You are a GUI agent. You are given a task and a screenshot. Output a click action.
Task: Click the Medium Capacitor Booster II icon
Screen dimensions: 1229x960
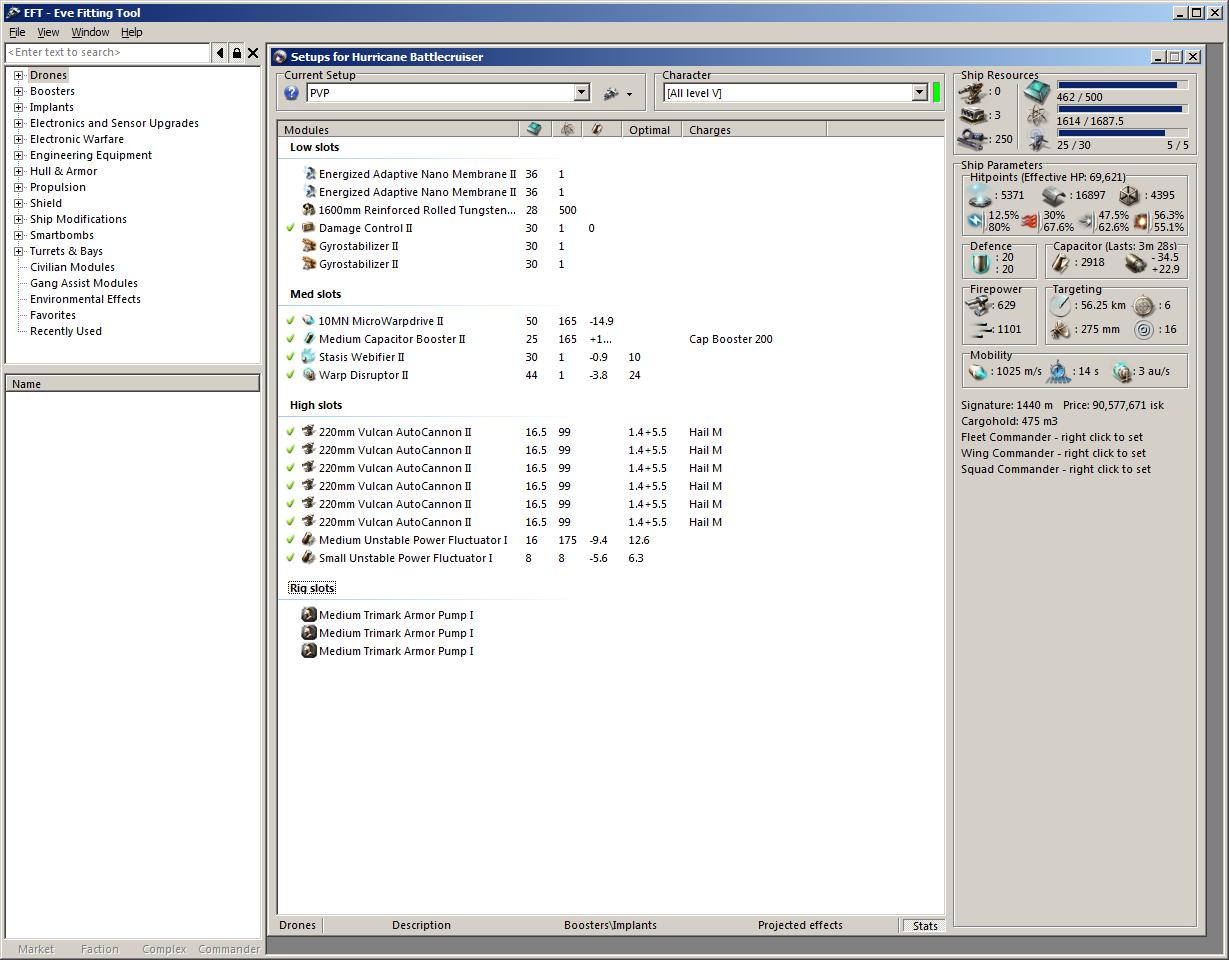point(309,339)
